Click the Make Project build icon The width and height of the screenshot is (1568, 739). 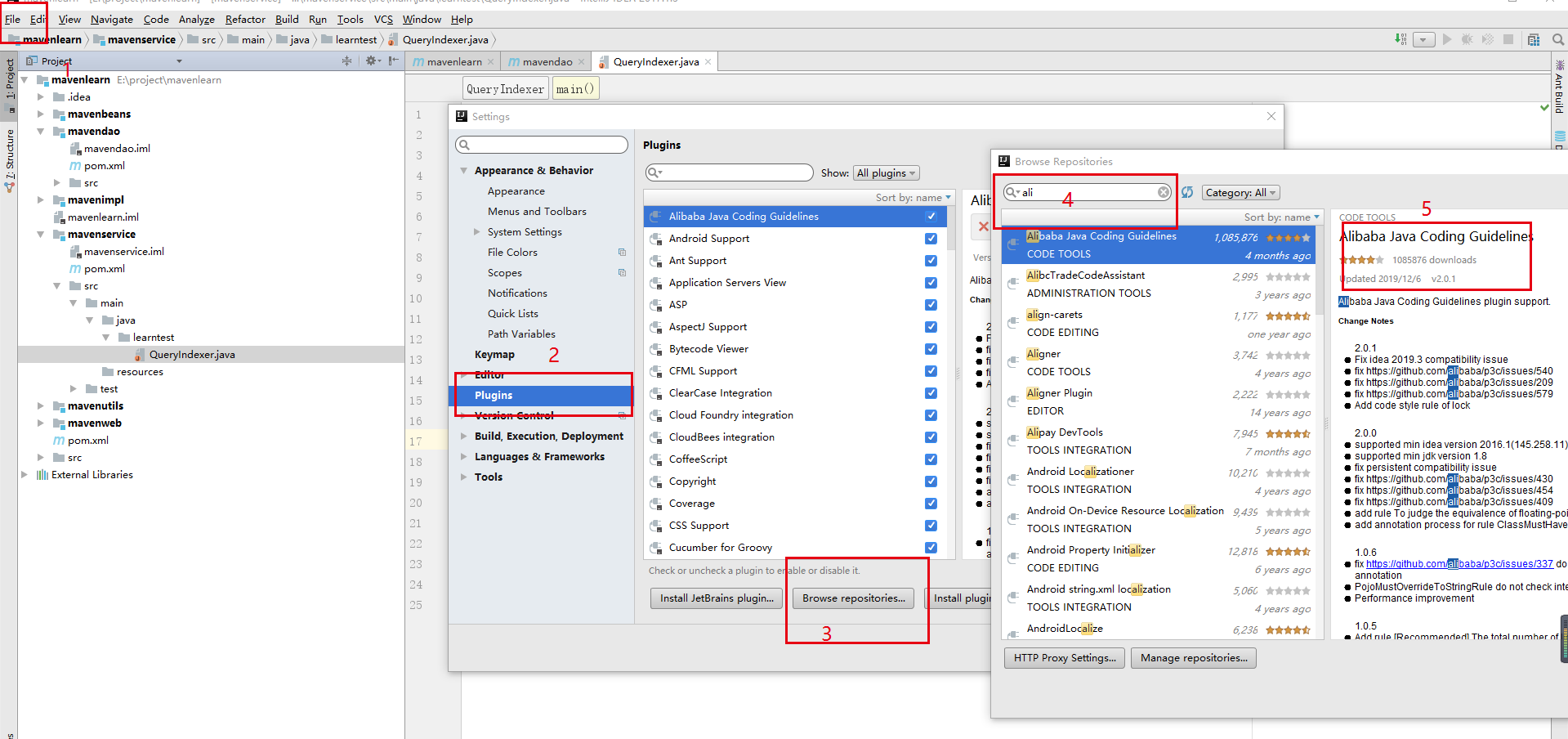click(1400, 39)
